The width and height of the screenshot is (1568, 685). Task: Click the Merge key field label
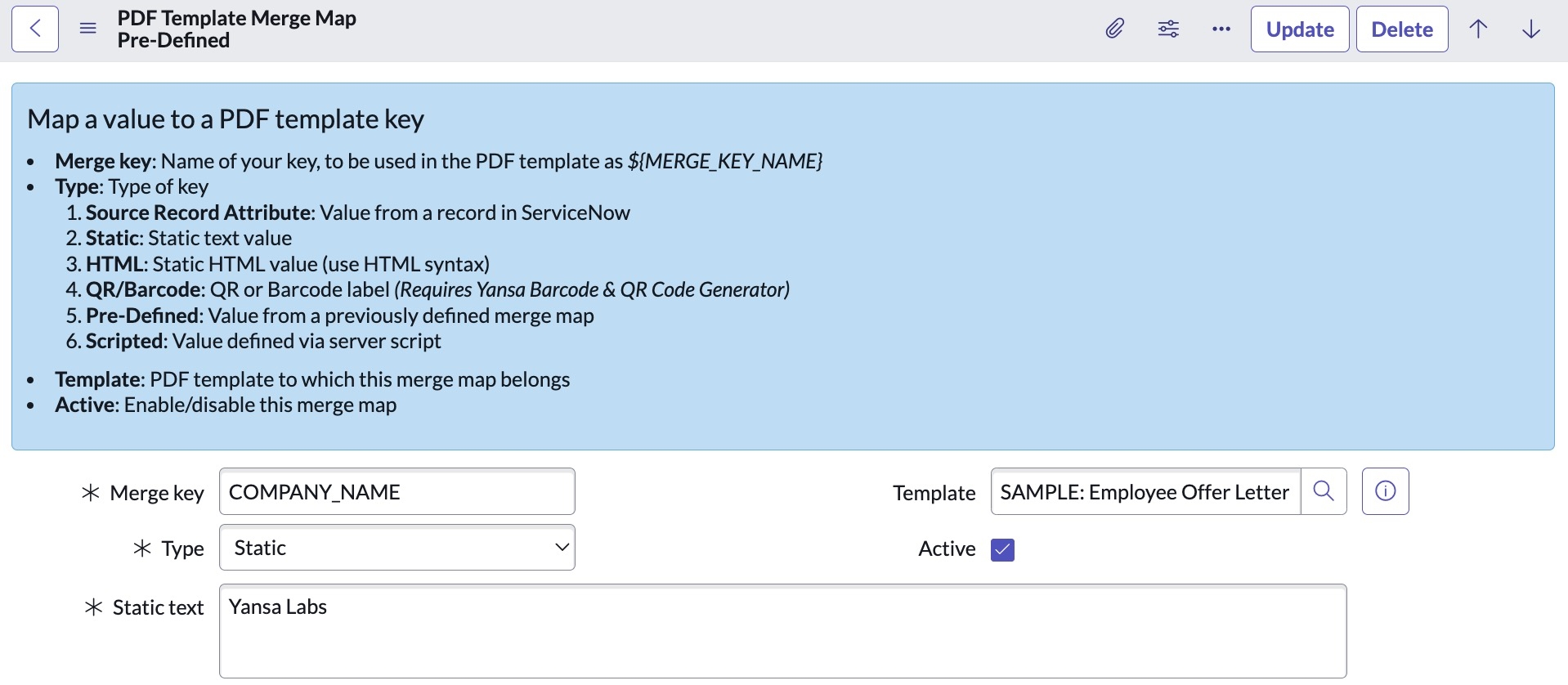coord(156,493)
